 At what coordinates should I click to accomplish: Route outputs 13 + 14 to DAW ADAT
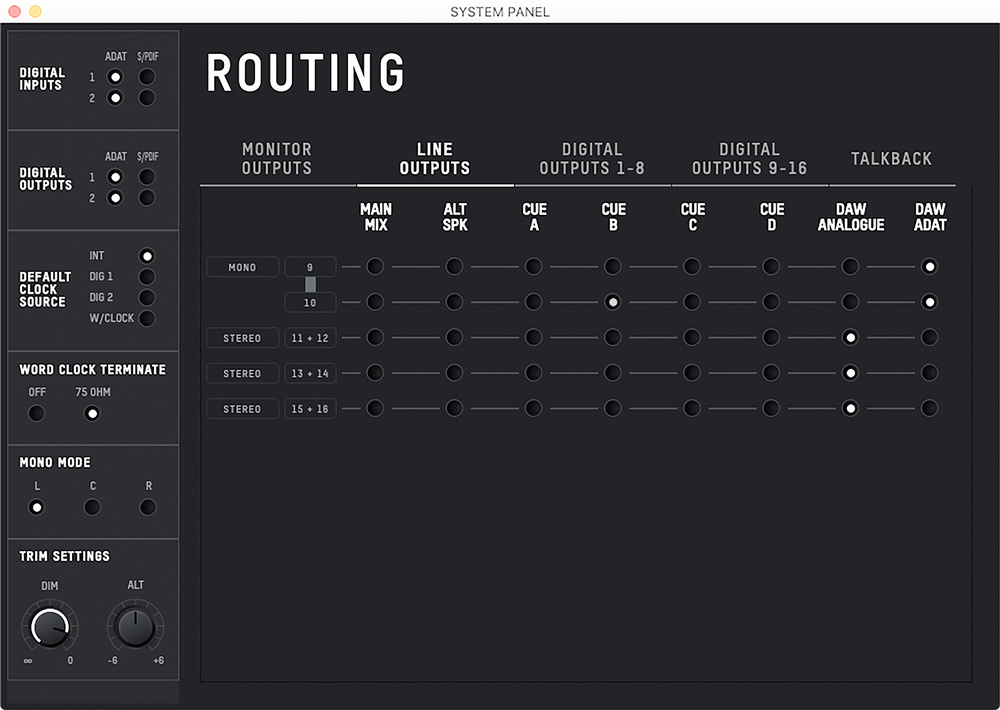click(x=930, y=373)
